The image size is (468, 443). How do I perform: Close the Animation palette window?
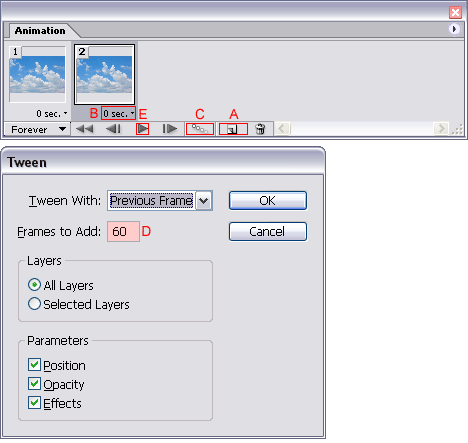coord(455,13)
